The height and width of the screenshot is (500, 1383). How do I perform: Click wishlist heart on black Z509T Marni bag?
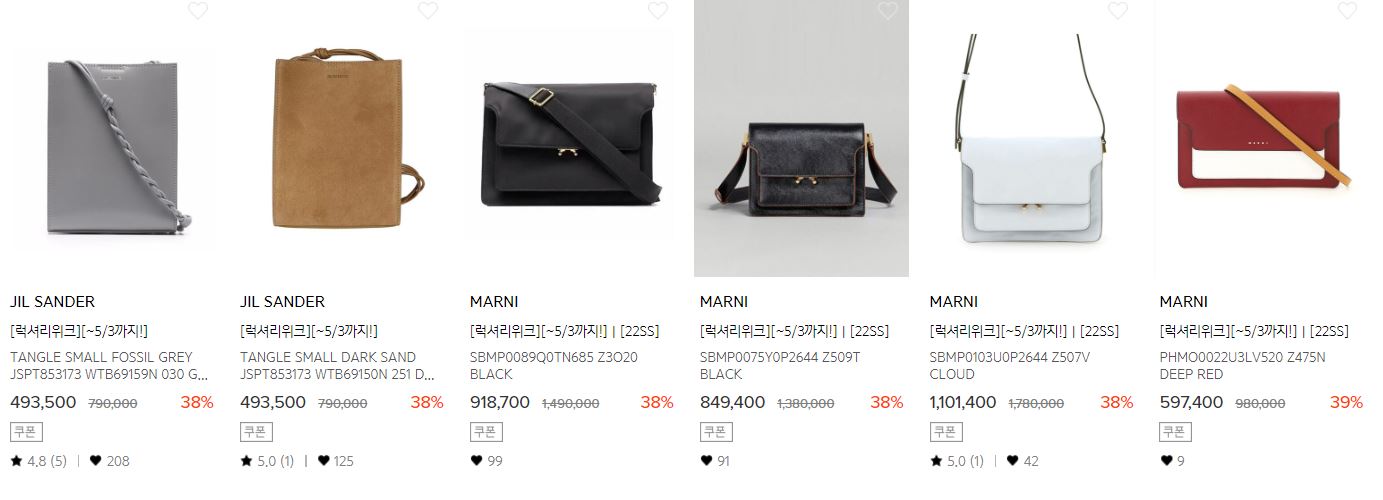tap(888, 10)
